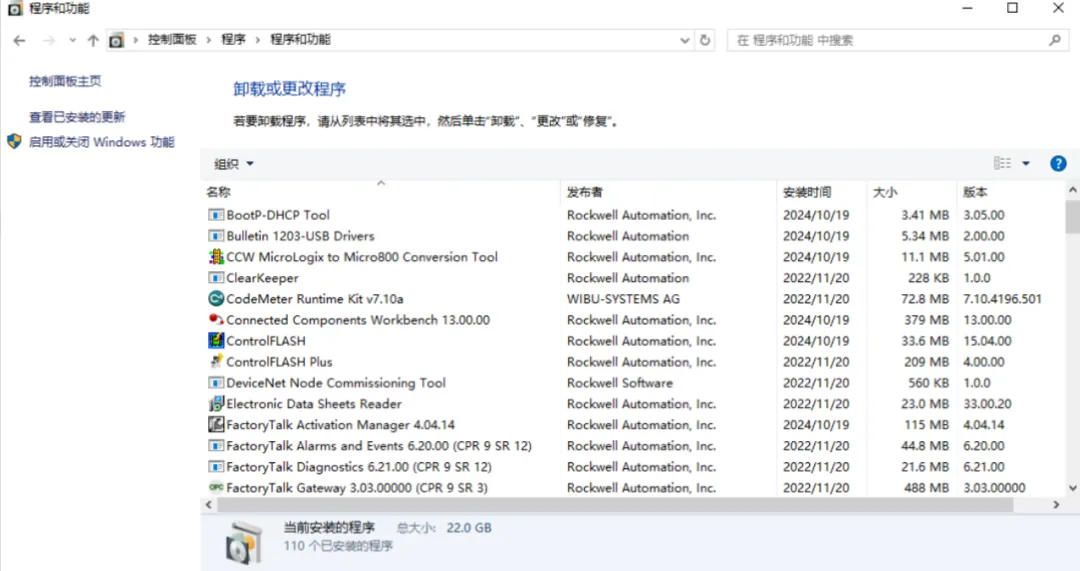Select the row Connected Components Workbench 13.00.00

click(x=634, y=320)
